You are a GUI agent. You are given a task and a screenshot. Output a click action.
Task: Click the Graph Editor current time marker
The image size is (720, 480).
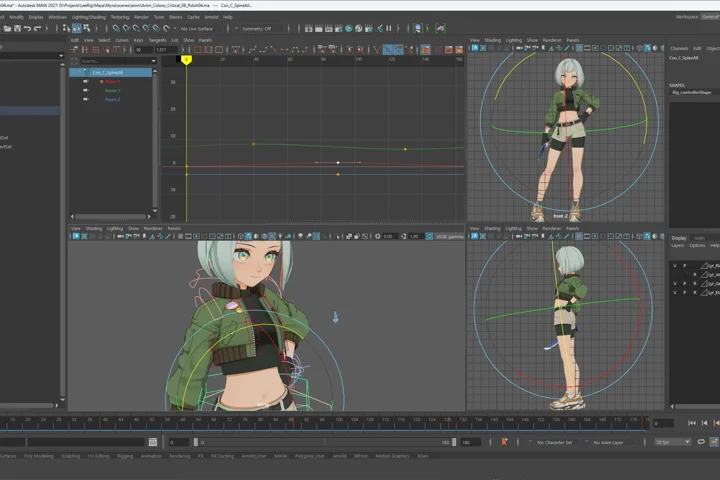tap(186, 60)
